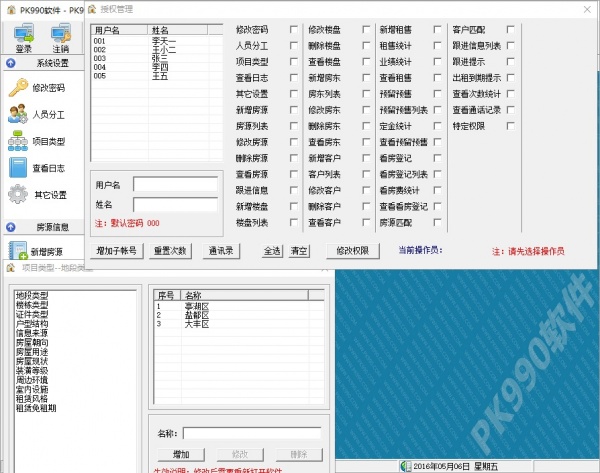Open 其它设置 gear icon in sidebar
This screenshot has width=600, height=473.
[x=18, y=194]
